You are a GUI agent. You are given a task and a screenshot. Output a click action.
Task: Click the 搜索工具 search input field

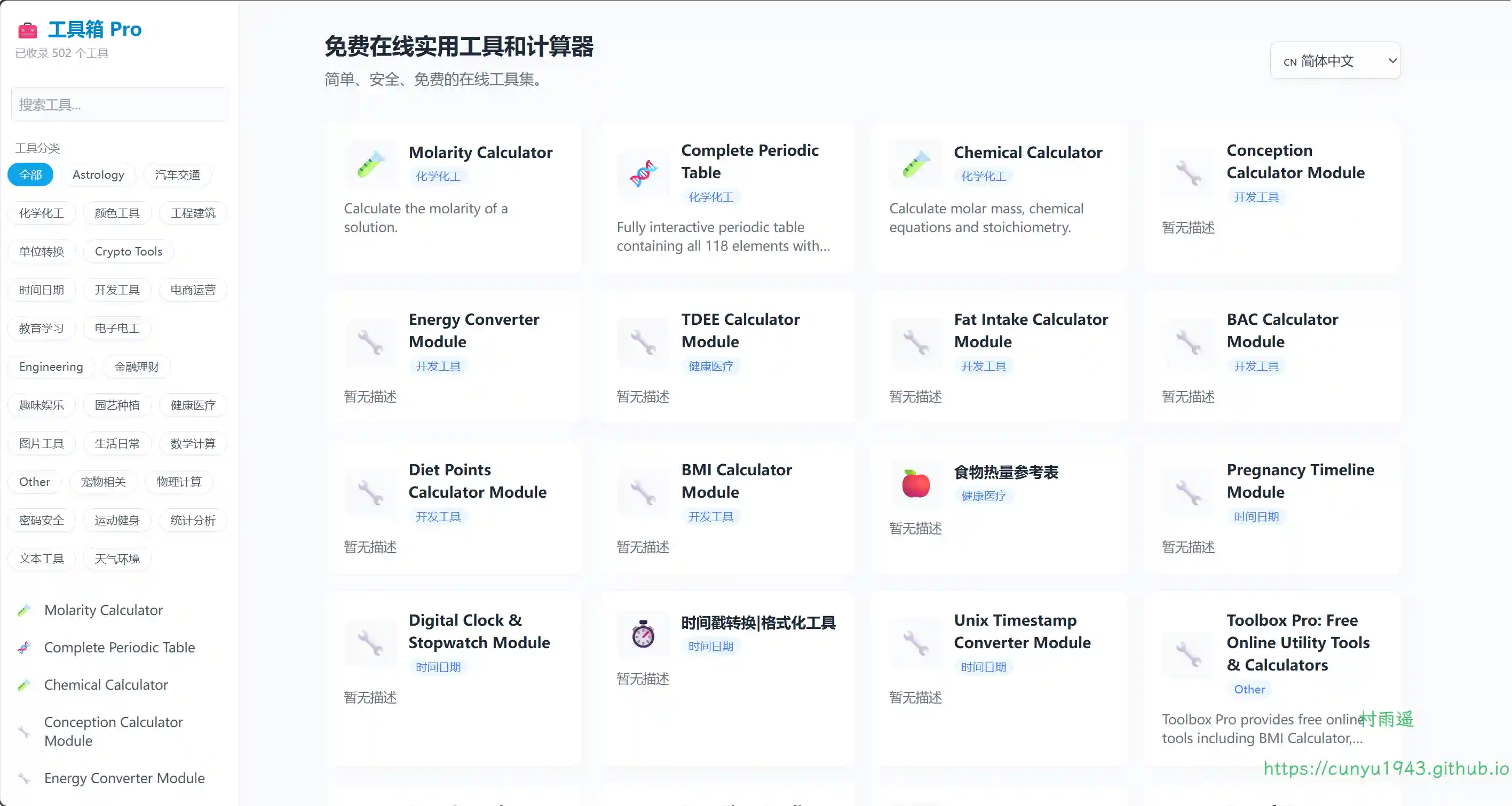click(x=119, y=105)
